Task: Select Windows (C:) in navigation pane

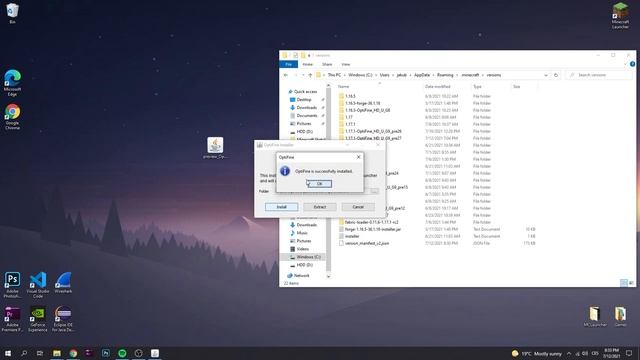Action: tap(308, 257)
